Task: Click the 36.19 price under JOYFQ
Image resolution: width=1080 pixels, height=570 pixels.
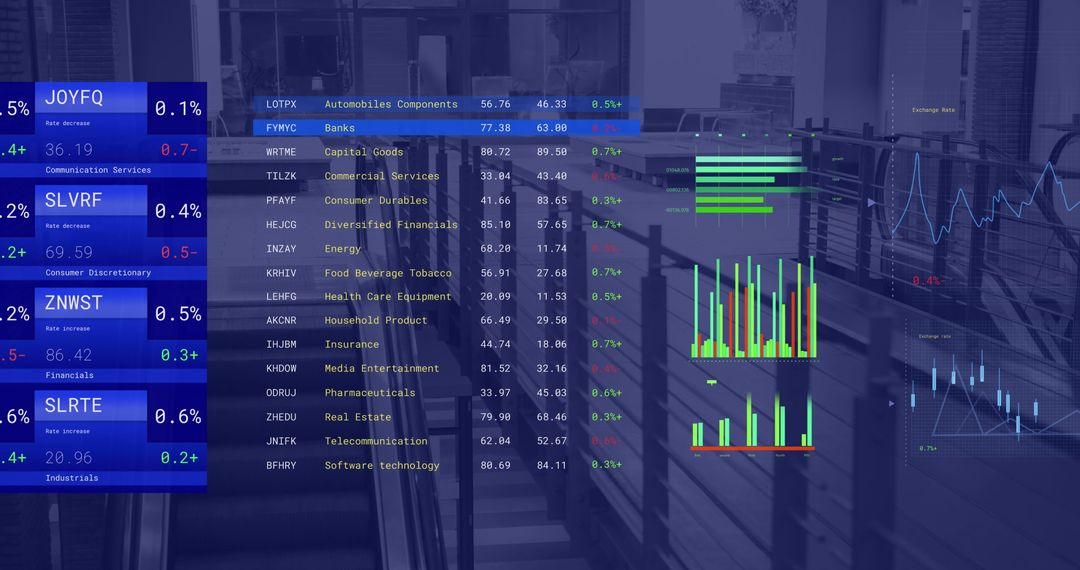Action: (69, 149)
